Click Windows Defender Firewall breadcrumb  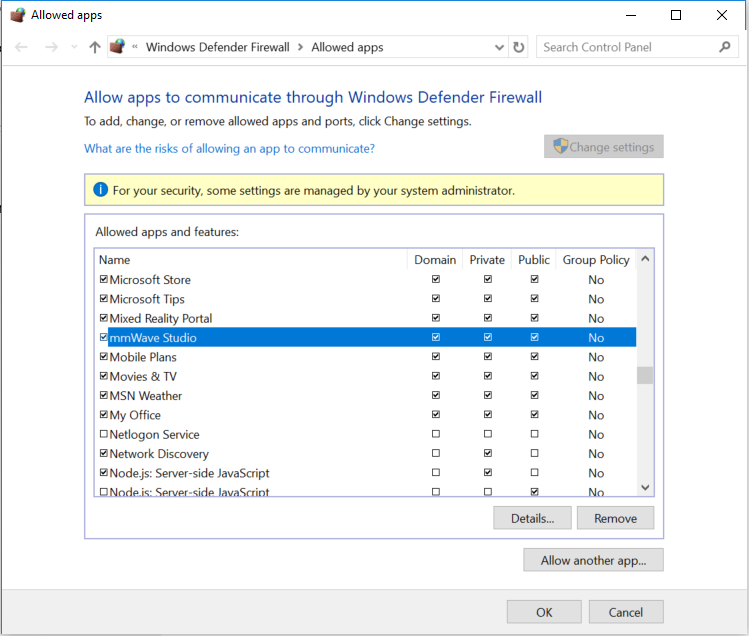pos(217,47)
